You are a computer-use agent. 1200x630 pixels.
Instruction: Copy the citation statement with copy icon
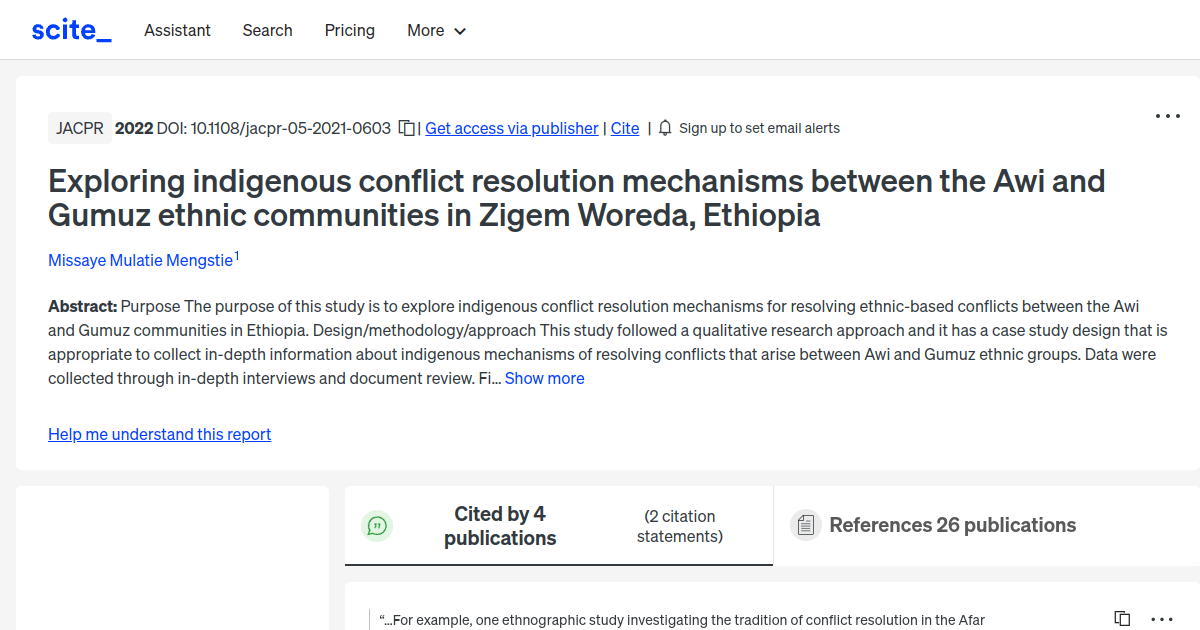1122,619
